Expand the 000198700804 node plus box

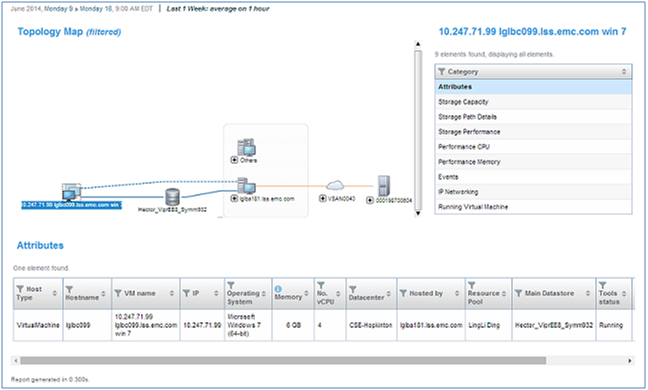(370, 200)
